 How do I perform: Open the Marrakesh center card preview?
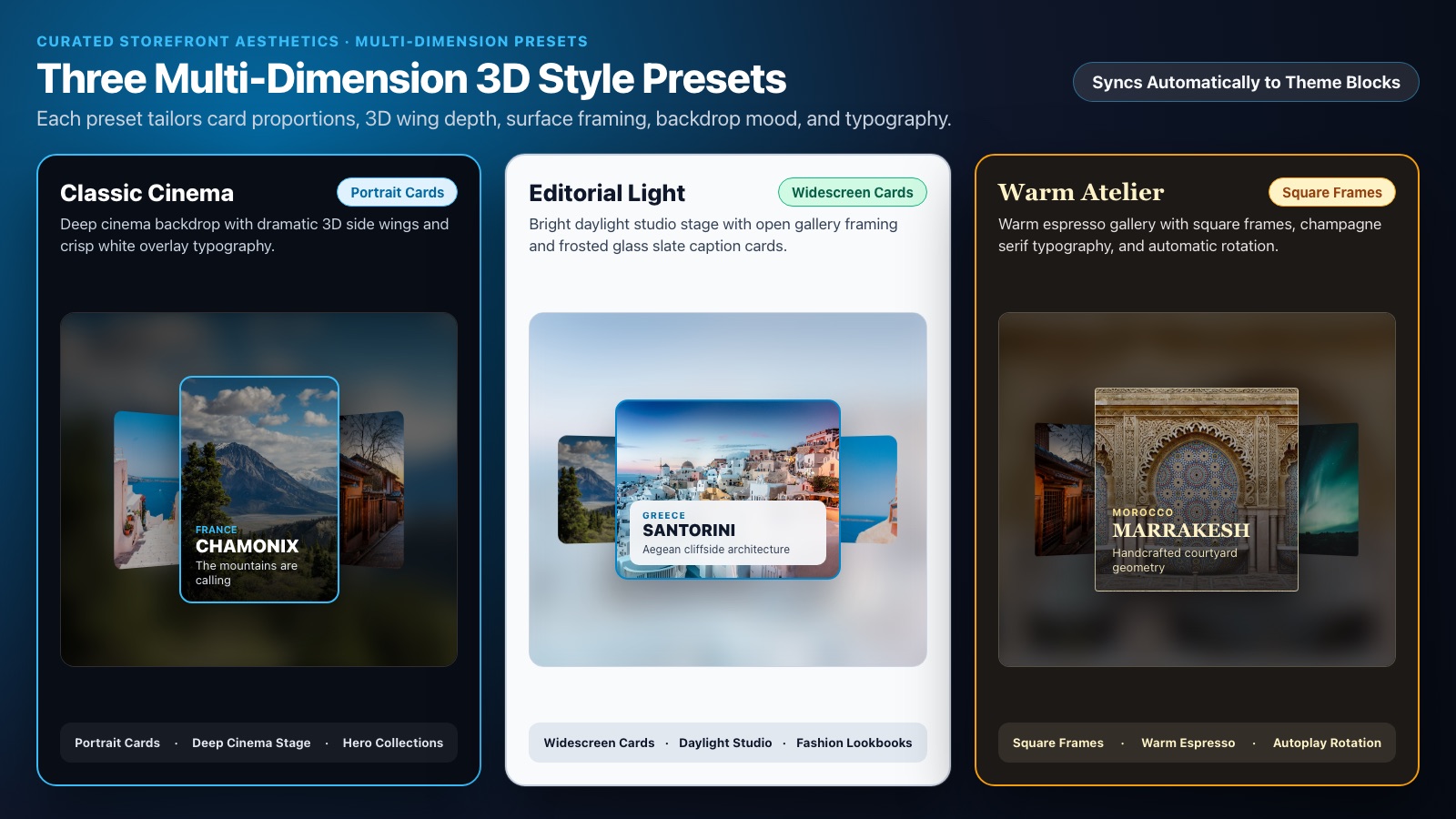pos(1197,490)
